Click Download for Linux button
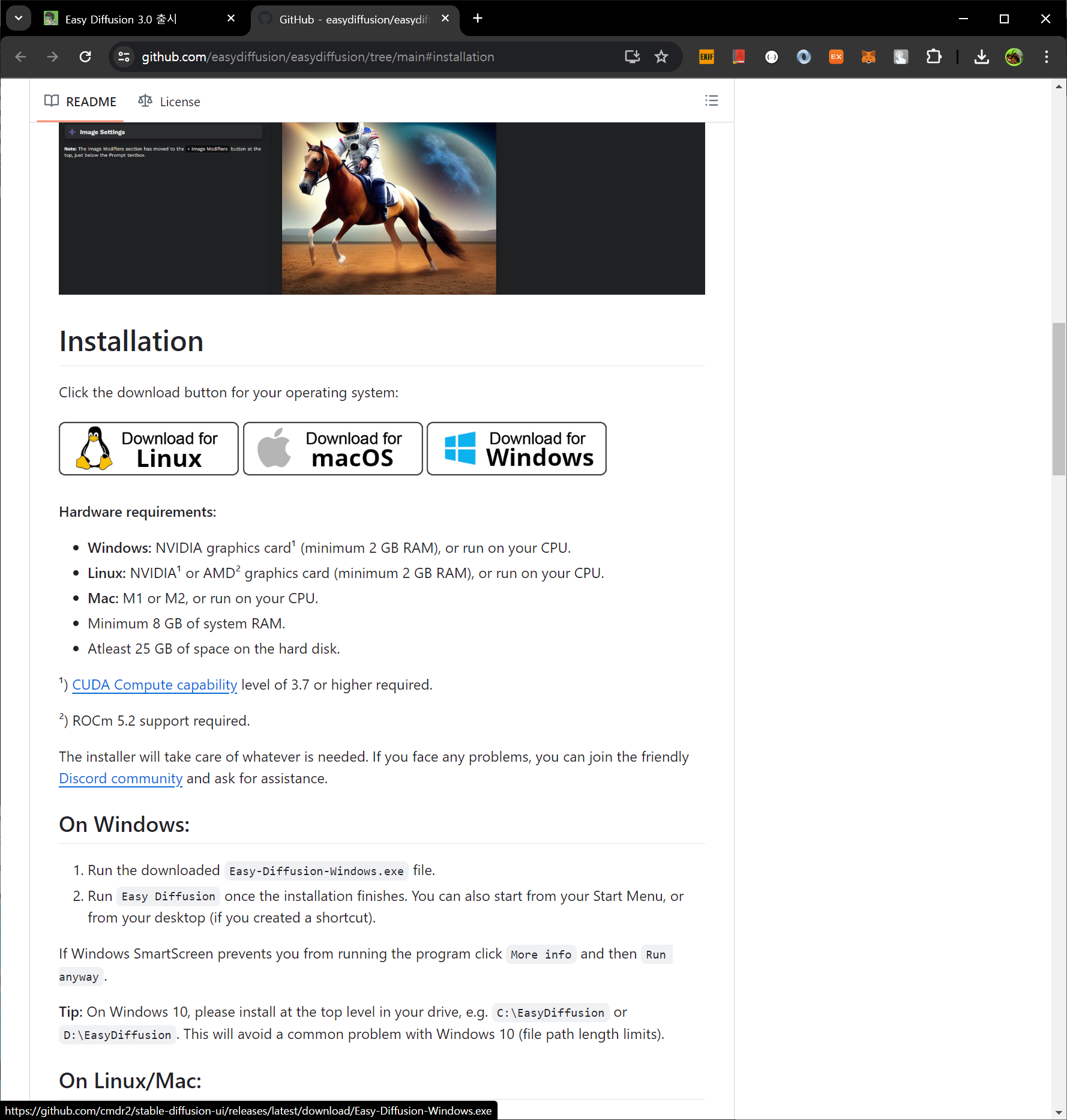This screenshot has width=1067, height=1120. click(149, 448)
